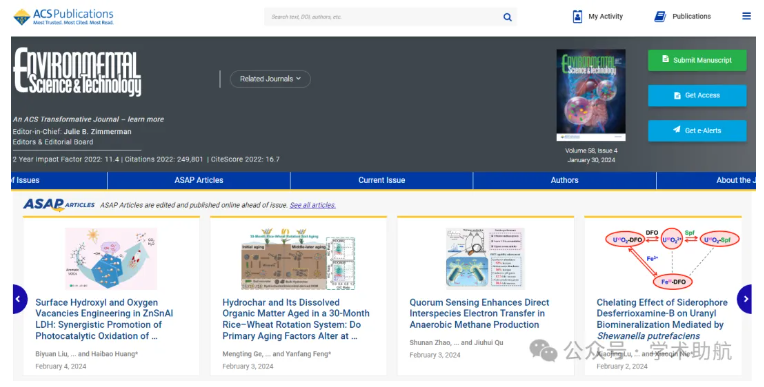Click the Environmental Science & Technology journal logo

pyautogui.click(x=77, y=72)
